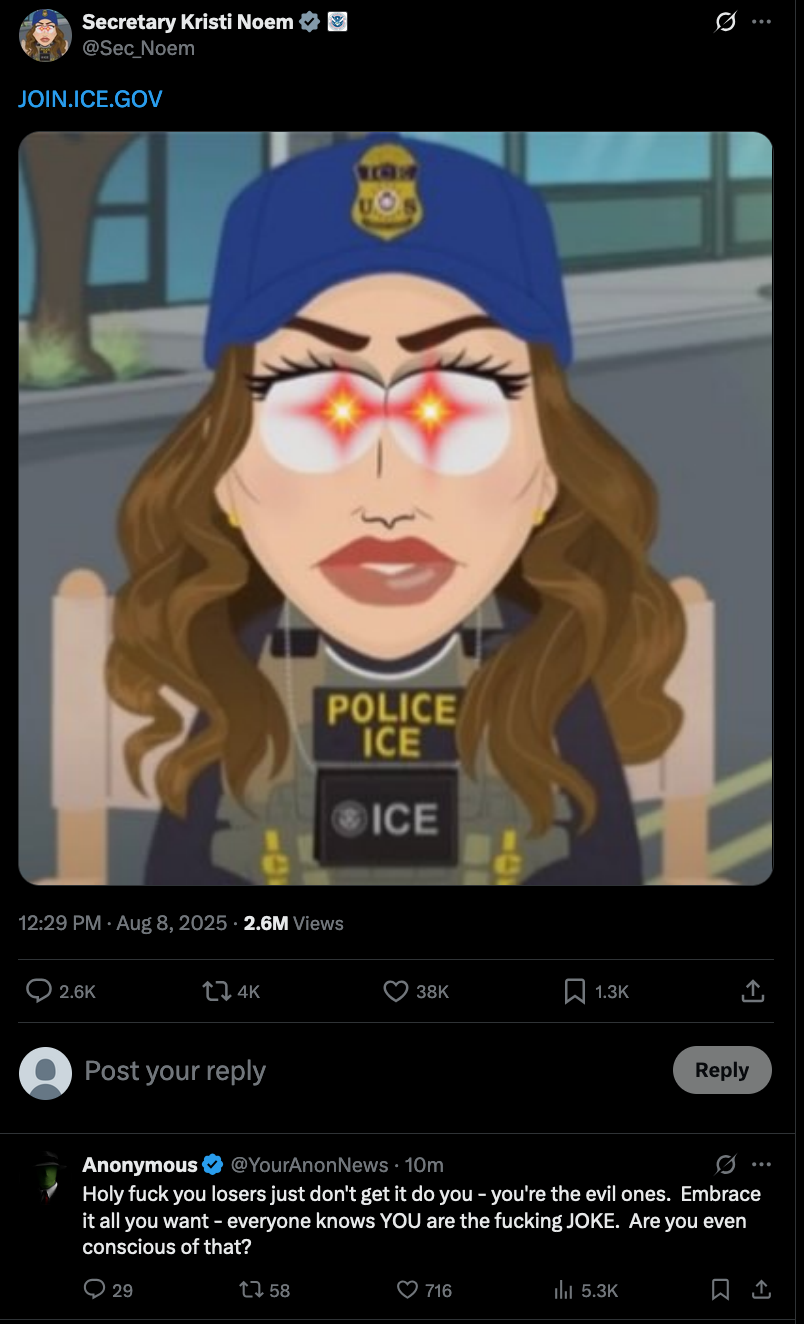Bookmark the main post showing 1.3K
Screen dimensions: 804x1324
coord(575,991)
